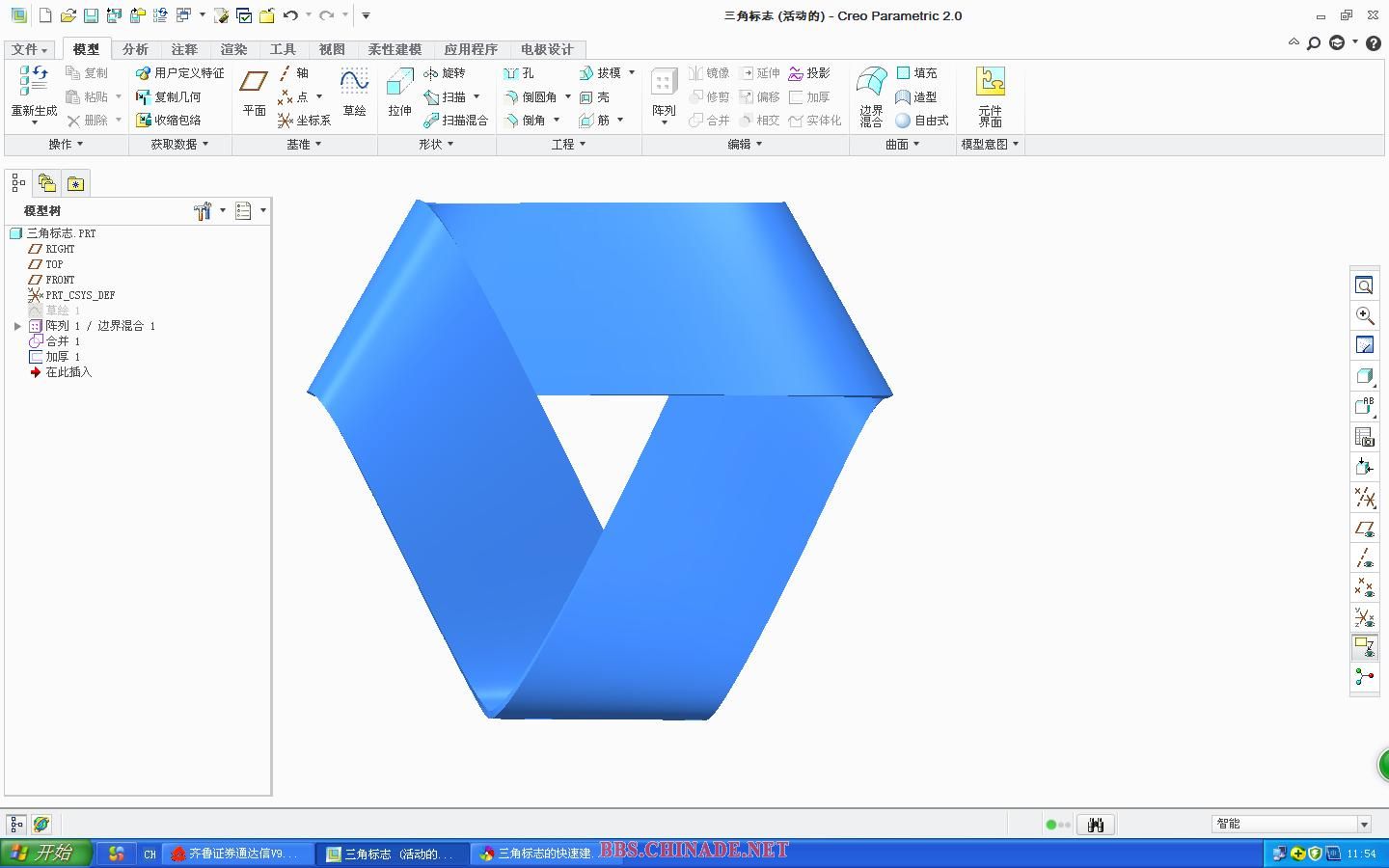
Task: Select the Revolve (旋转) tool
Action: click(x=445, y=73)
